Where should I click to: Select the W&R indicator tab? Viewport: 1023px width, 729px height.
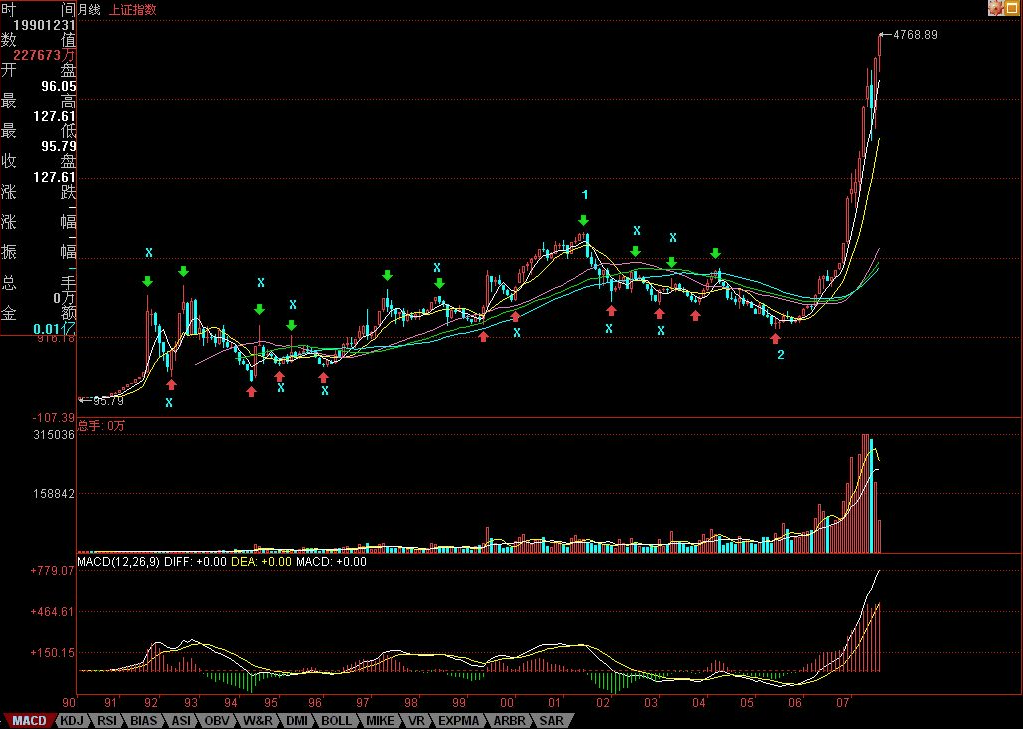pos(258,720)
